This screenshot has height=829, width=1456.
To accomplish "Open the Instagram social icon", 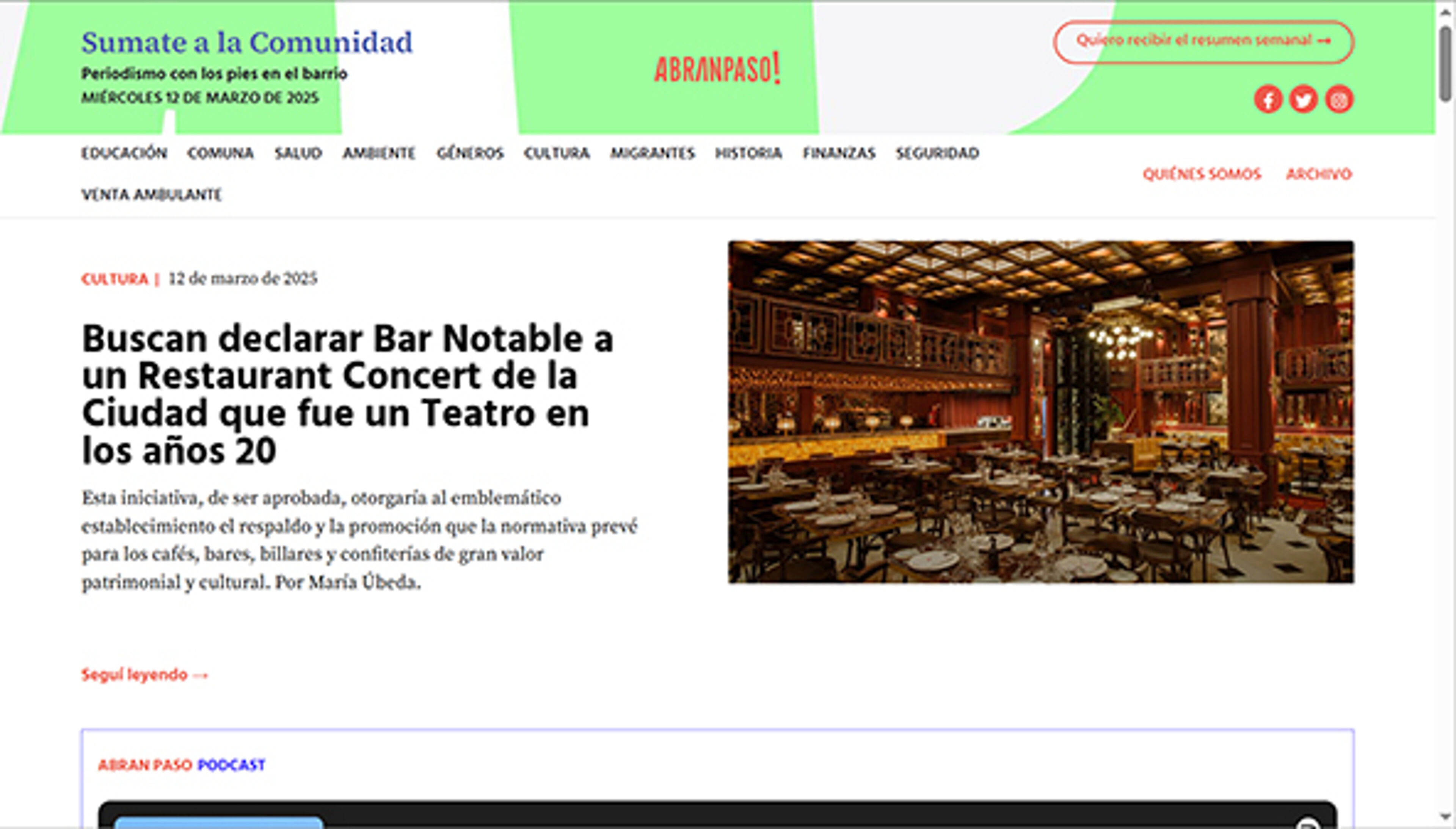I will [1339, 100].
